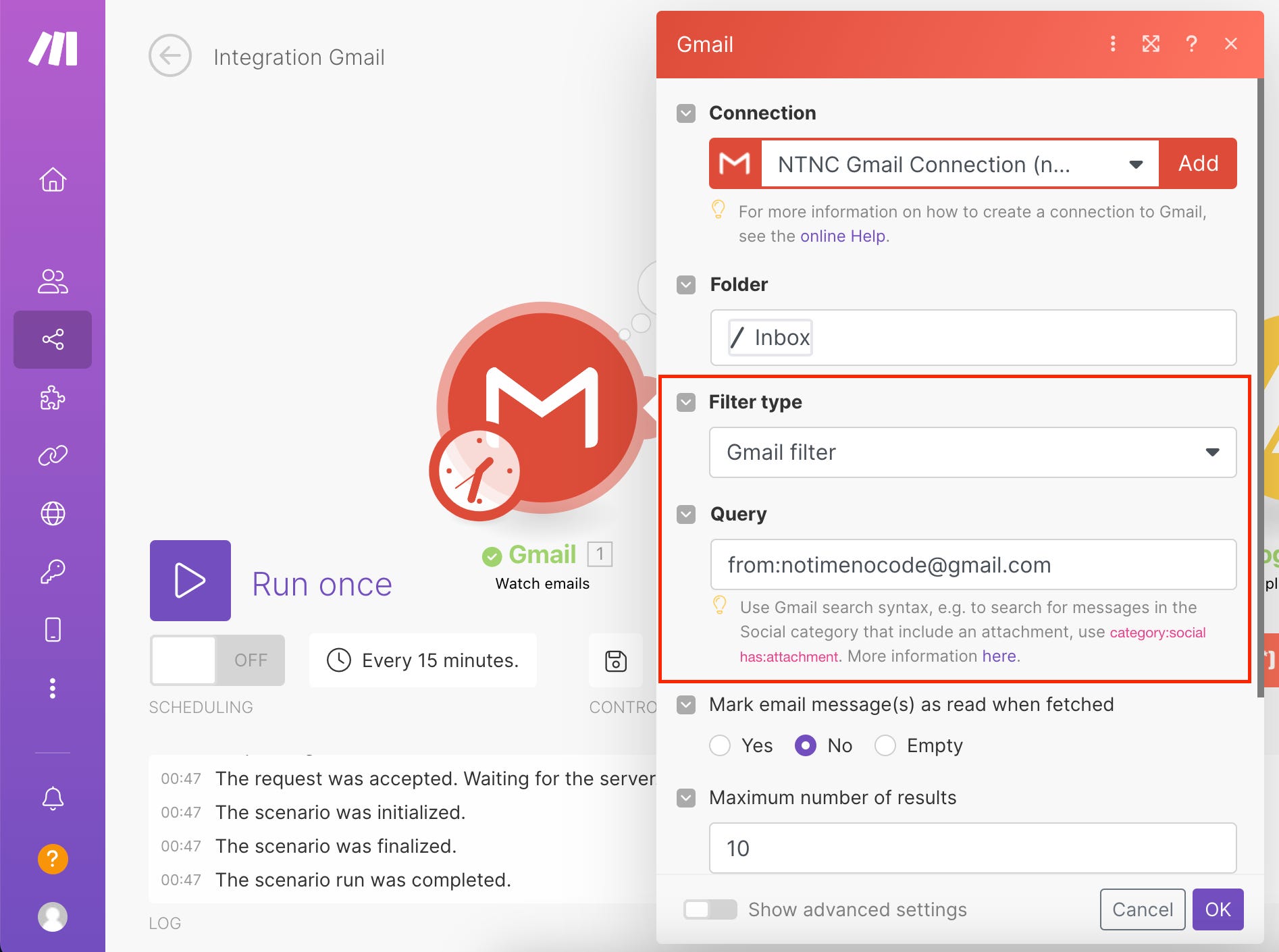Collapse the Query section chevron

[x=686, y=514]
